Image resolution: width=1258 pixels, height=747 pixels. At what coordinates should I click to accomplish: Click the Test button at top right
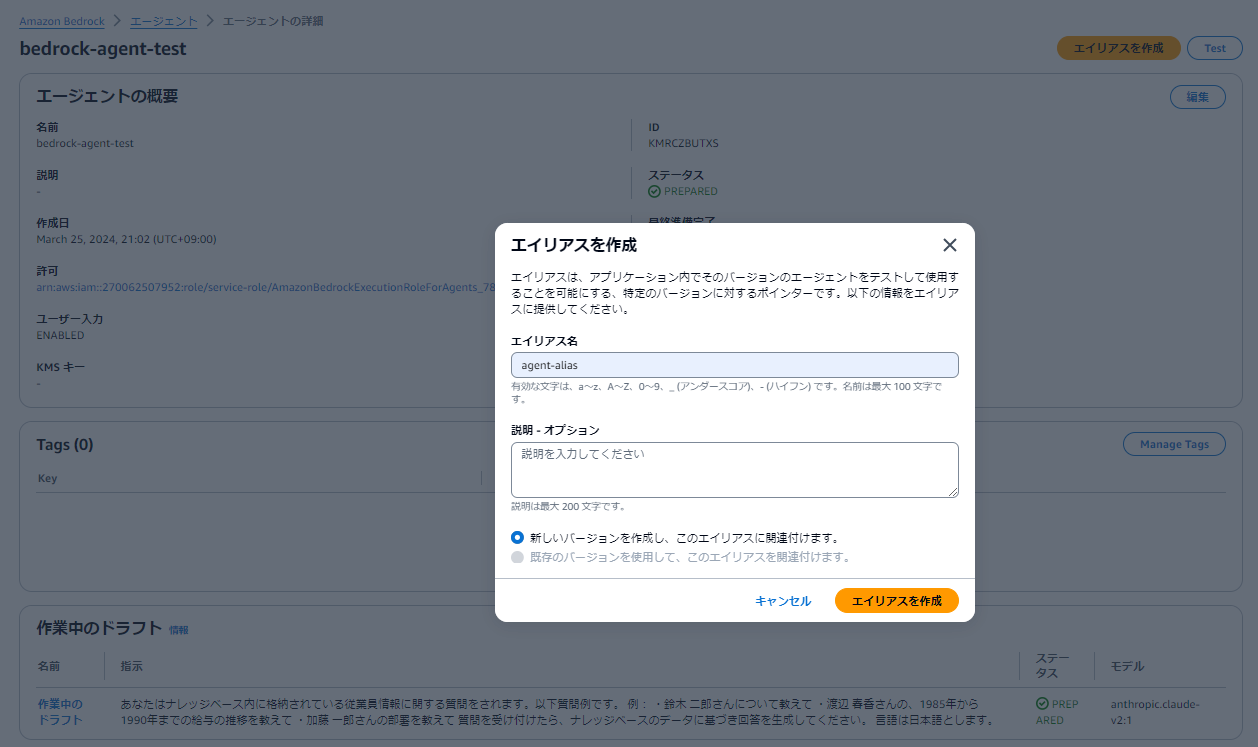click(1214, 47)
